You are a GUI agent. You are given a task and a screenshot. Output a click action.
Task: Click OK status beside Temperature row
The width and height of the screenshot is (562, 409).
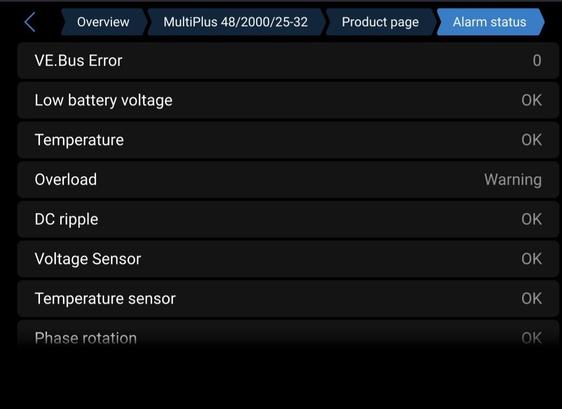click(532, 140)
